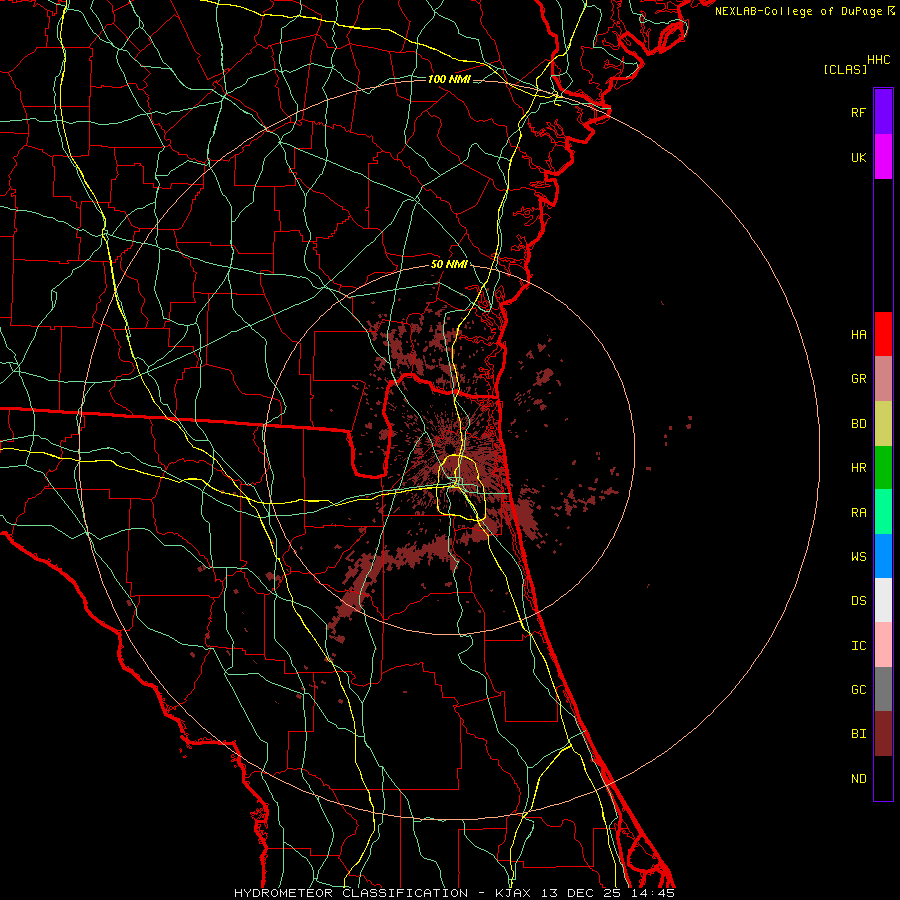The height and width of the screenshot is (900, 900).
Task: Click the NEXLAB-College of DuPage credit text
Action: pyautogui.click(x=798, y=11)
